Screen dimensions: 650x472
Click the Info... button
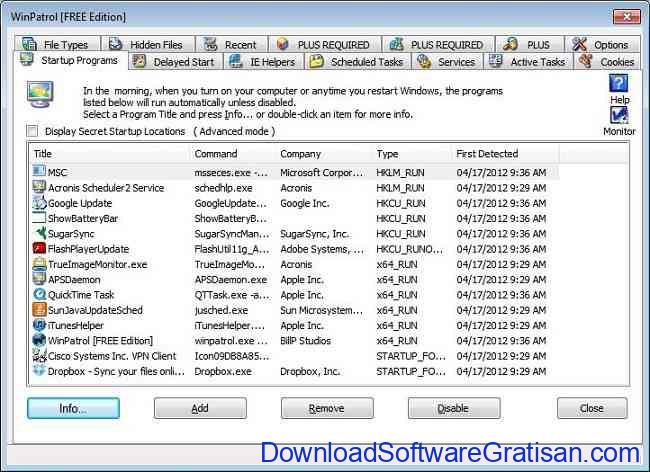73,408
